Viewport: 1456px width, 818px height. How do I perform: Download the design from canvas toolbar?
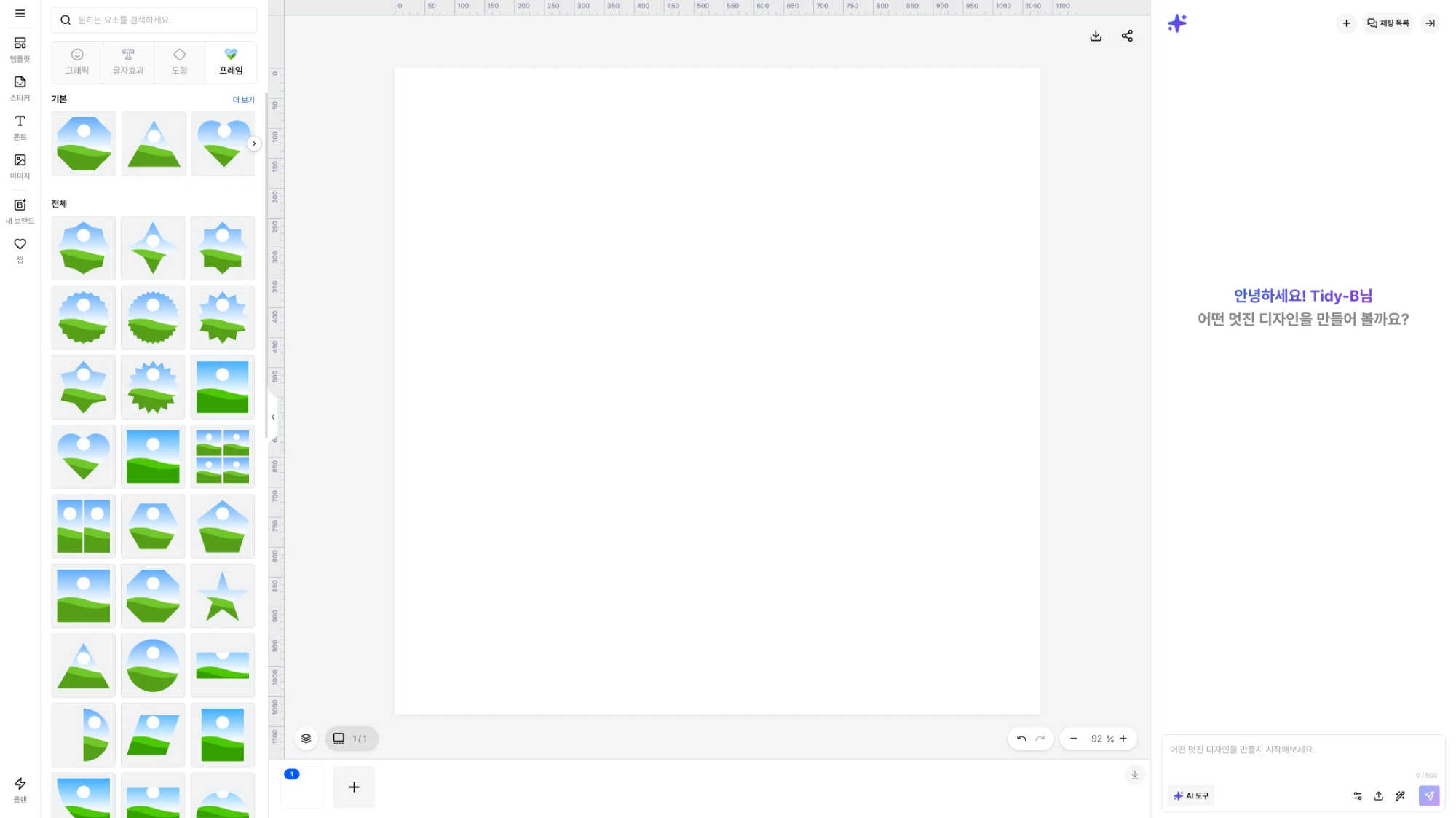coord(1096,36)
